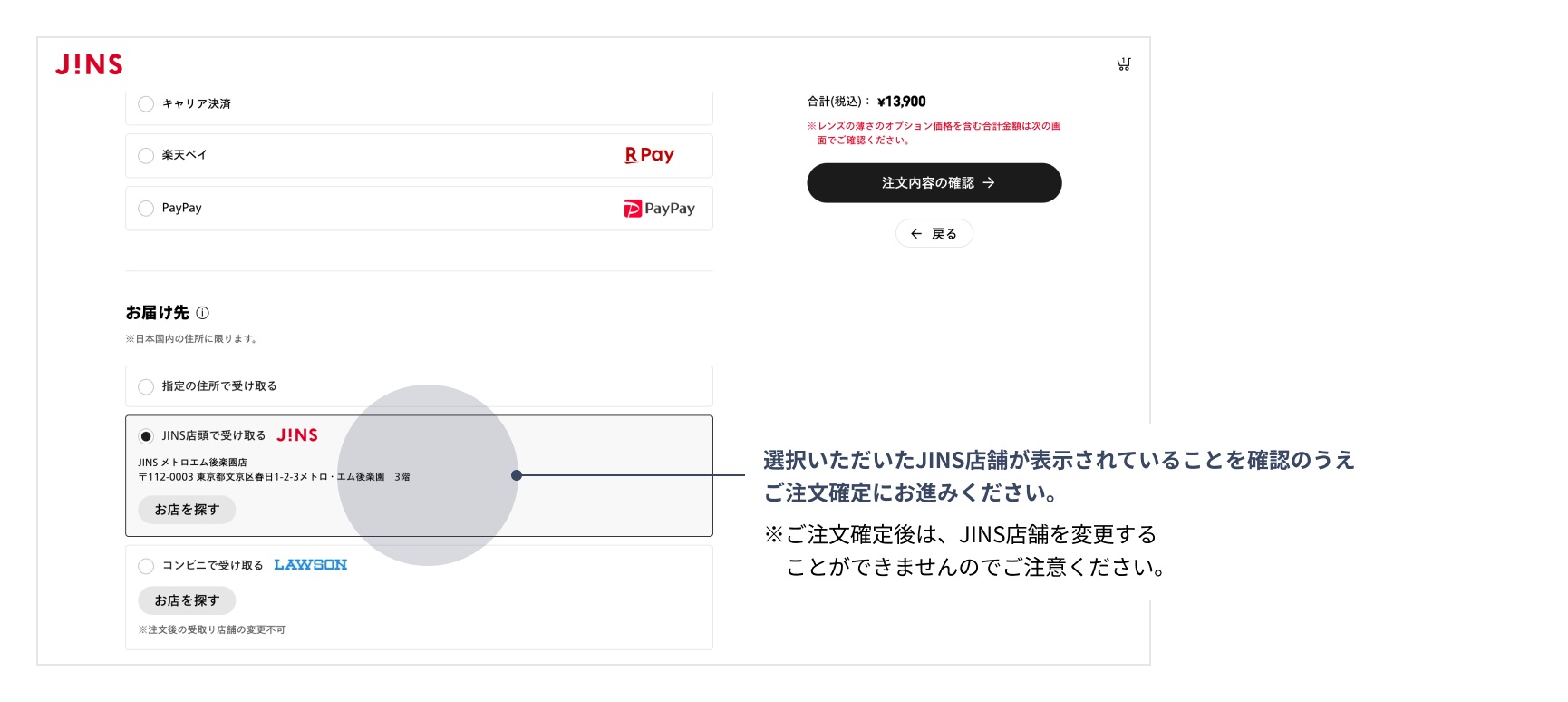Click お店を探す under JINS store
The height and width of the screenshot is (702, 1568).
(187, 510)
